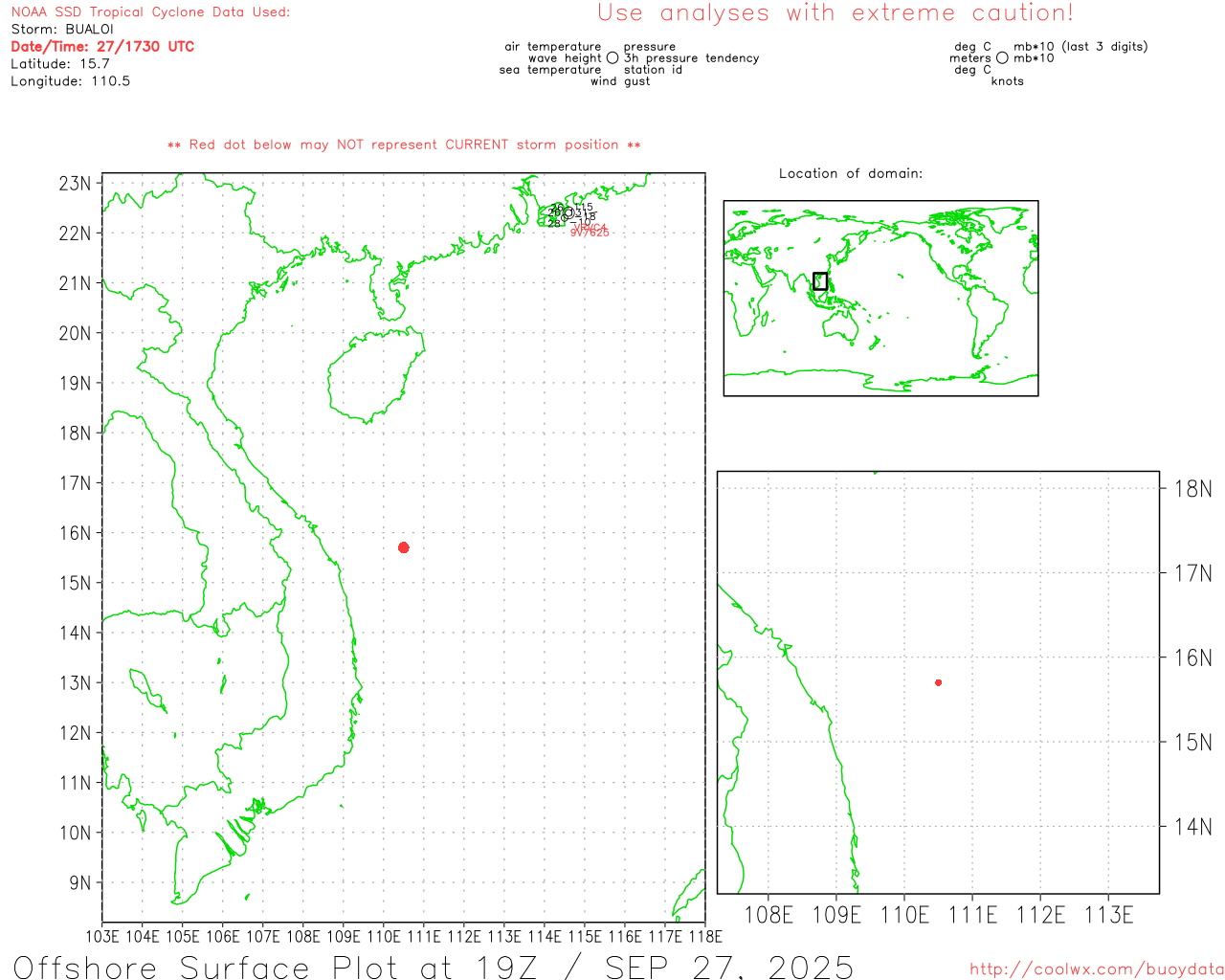Click the red storm dot in zoomed inset map
The width and height of the screenshot is (1225, 980).
tap(938, 682)
